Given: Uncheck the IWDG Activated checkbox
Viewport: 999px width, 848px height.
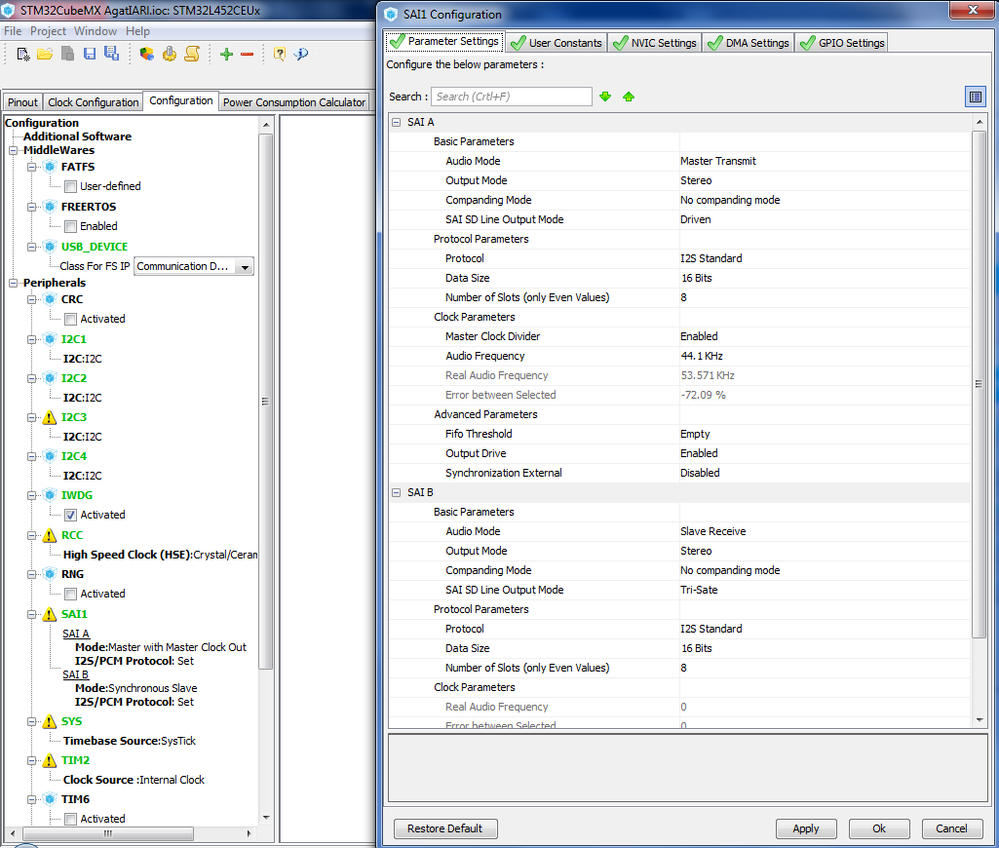Looking at the screenshot, I should tap(71, 515).
